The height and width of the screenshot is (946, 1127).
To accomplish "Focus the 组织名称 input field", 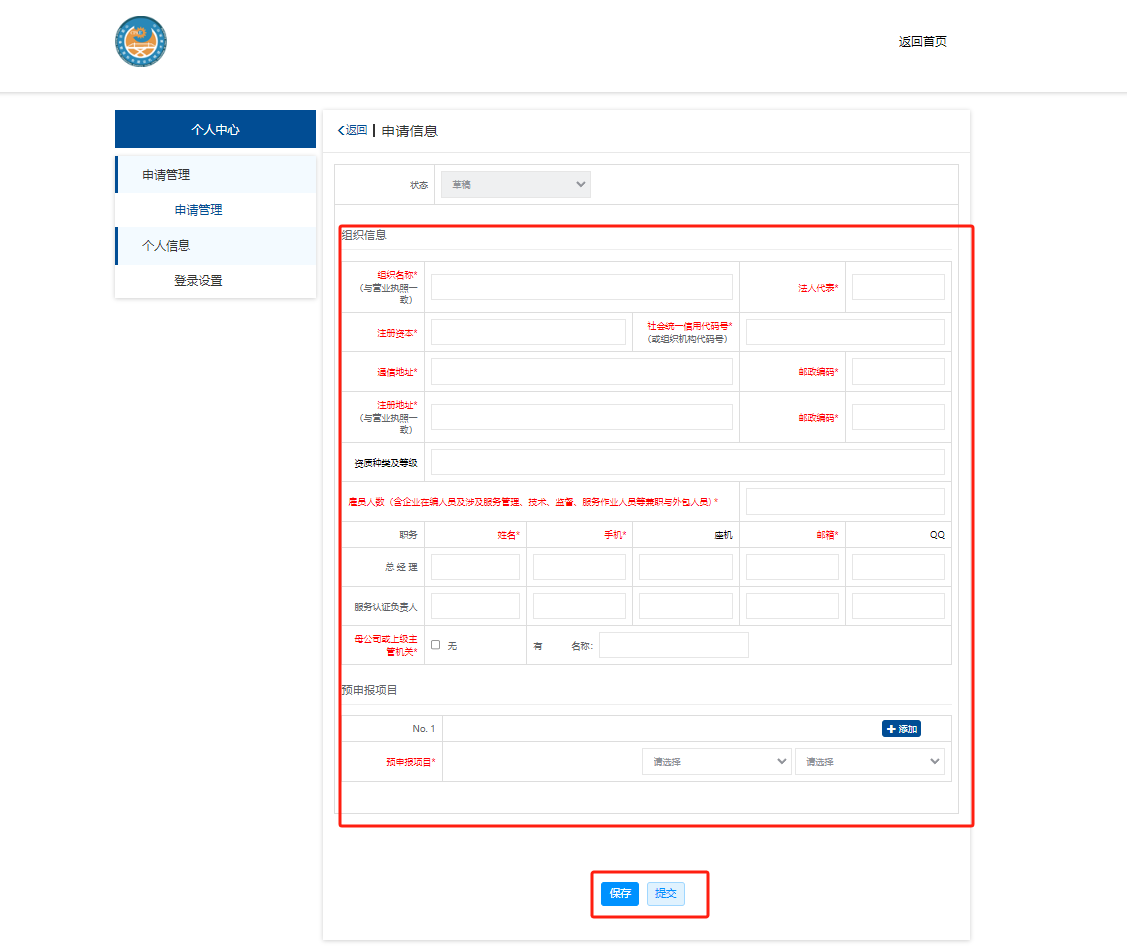I will click(x=581, y=287).
